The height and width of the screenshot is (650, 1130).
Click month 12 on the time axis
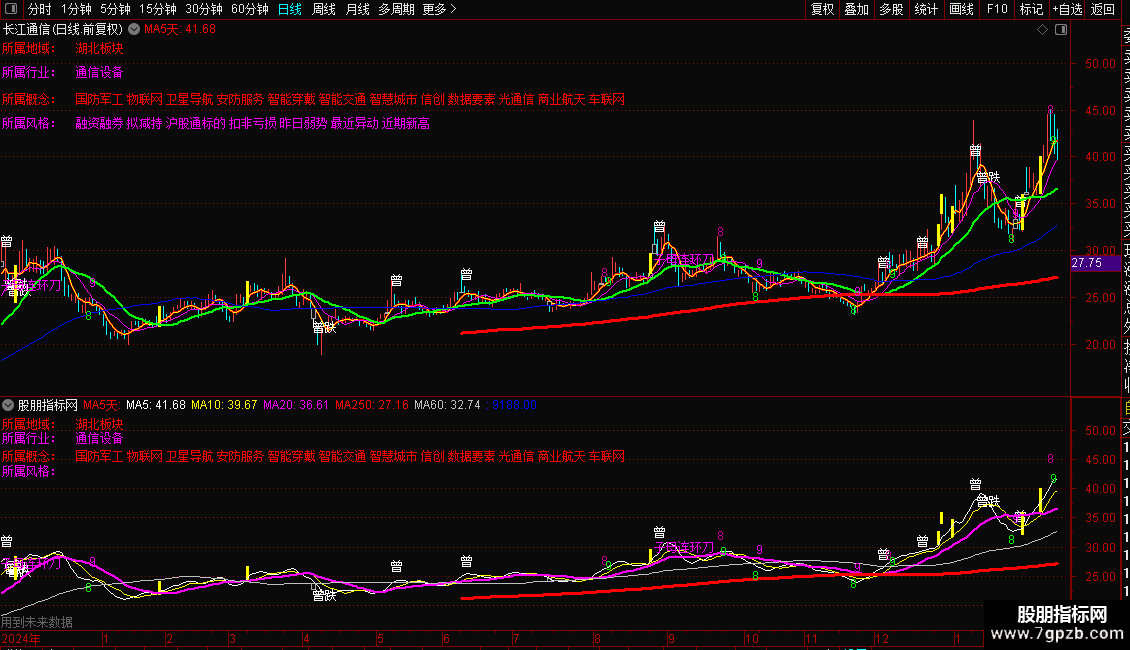(881, 638)
